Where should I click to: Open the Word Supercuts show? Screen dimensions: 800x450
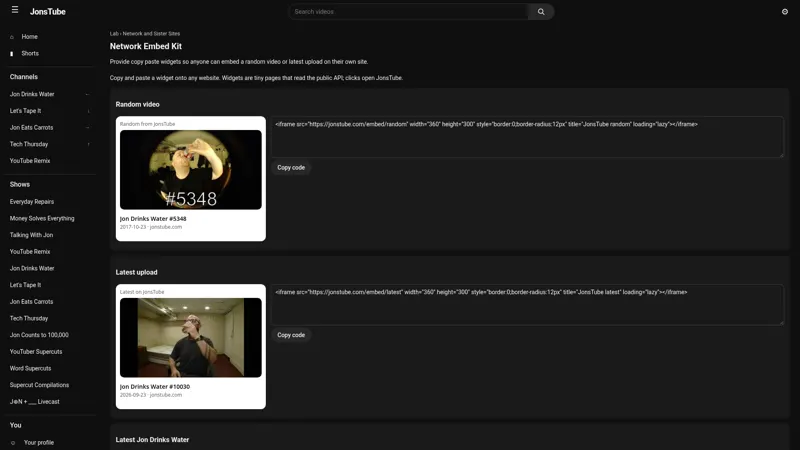tap(30, 368)
